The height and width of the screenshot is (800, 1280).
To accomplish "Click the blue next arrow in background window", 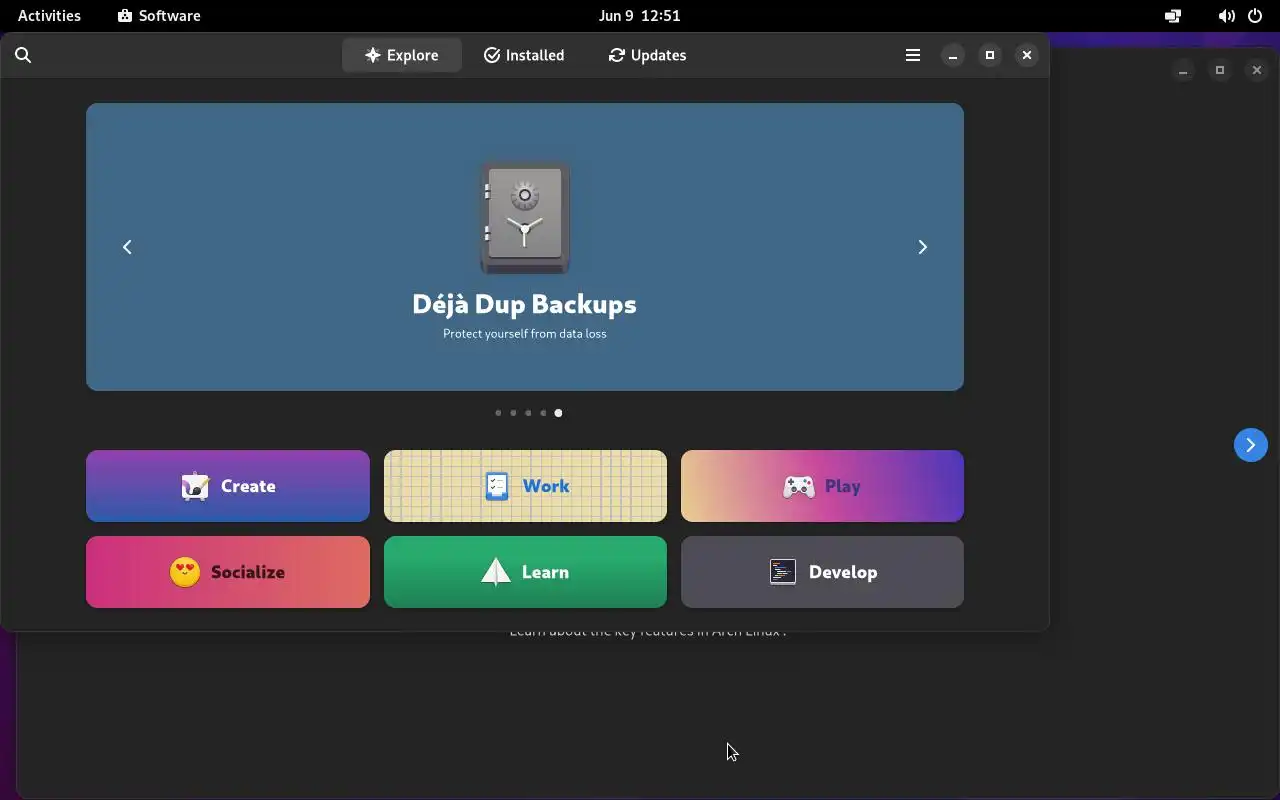I will point(1251,445).
